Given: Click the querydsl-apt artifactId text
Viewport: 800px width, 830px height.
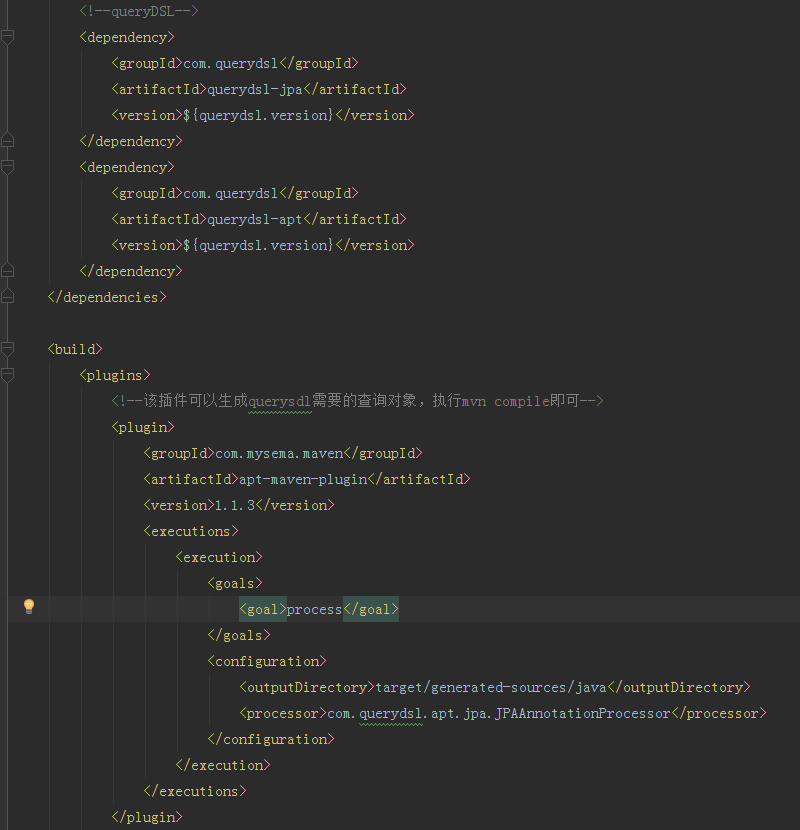Looking at the screenshot, I should [256, 219].
